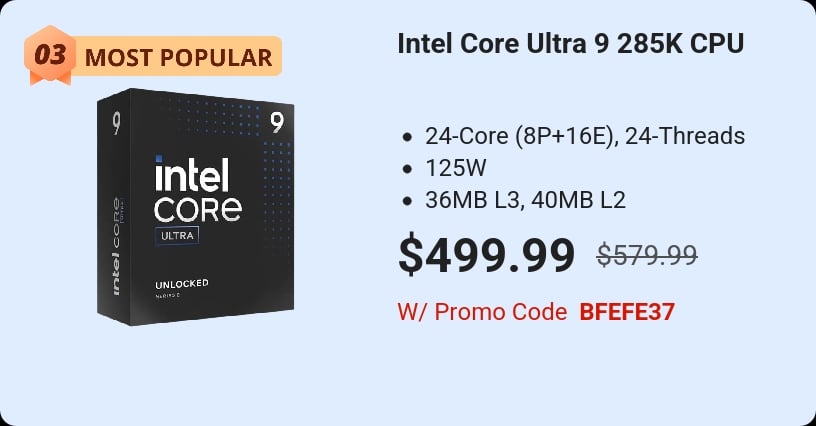
Task: Click the UNLOCKED text on the box
Action: [x=181, y=283]
